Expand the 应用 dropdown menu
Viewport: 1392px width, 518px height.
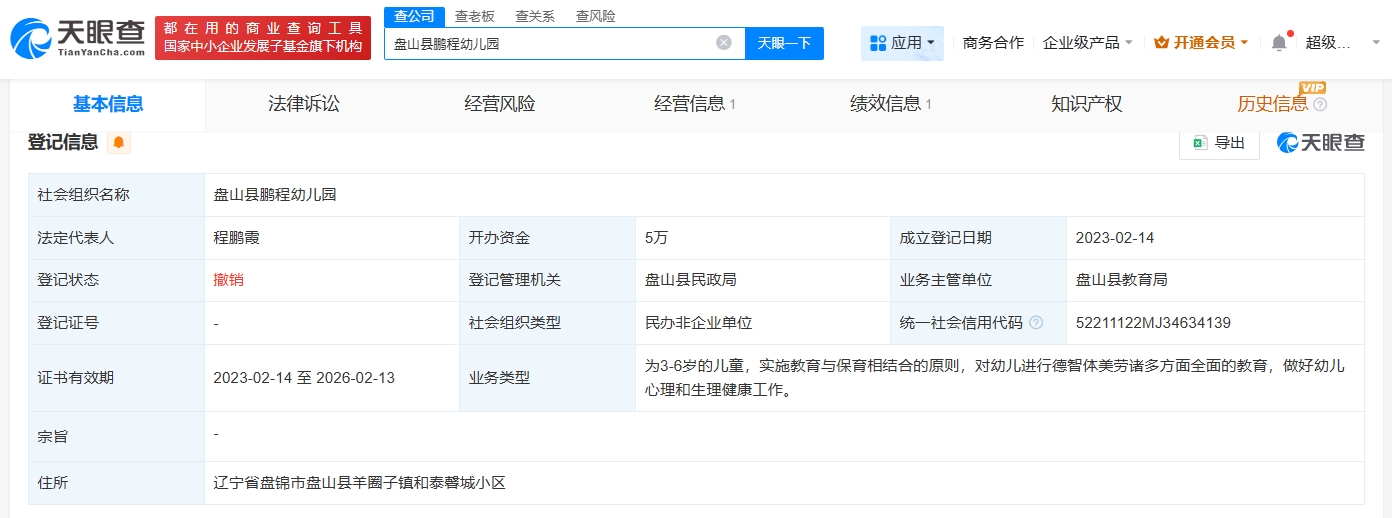coord(903,43)
